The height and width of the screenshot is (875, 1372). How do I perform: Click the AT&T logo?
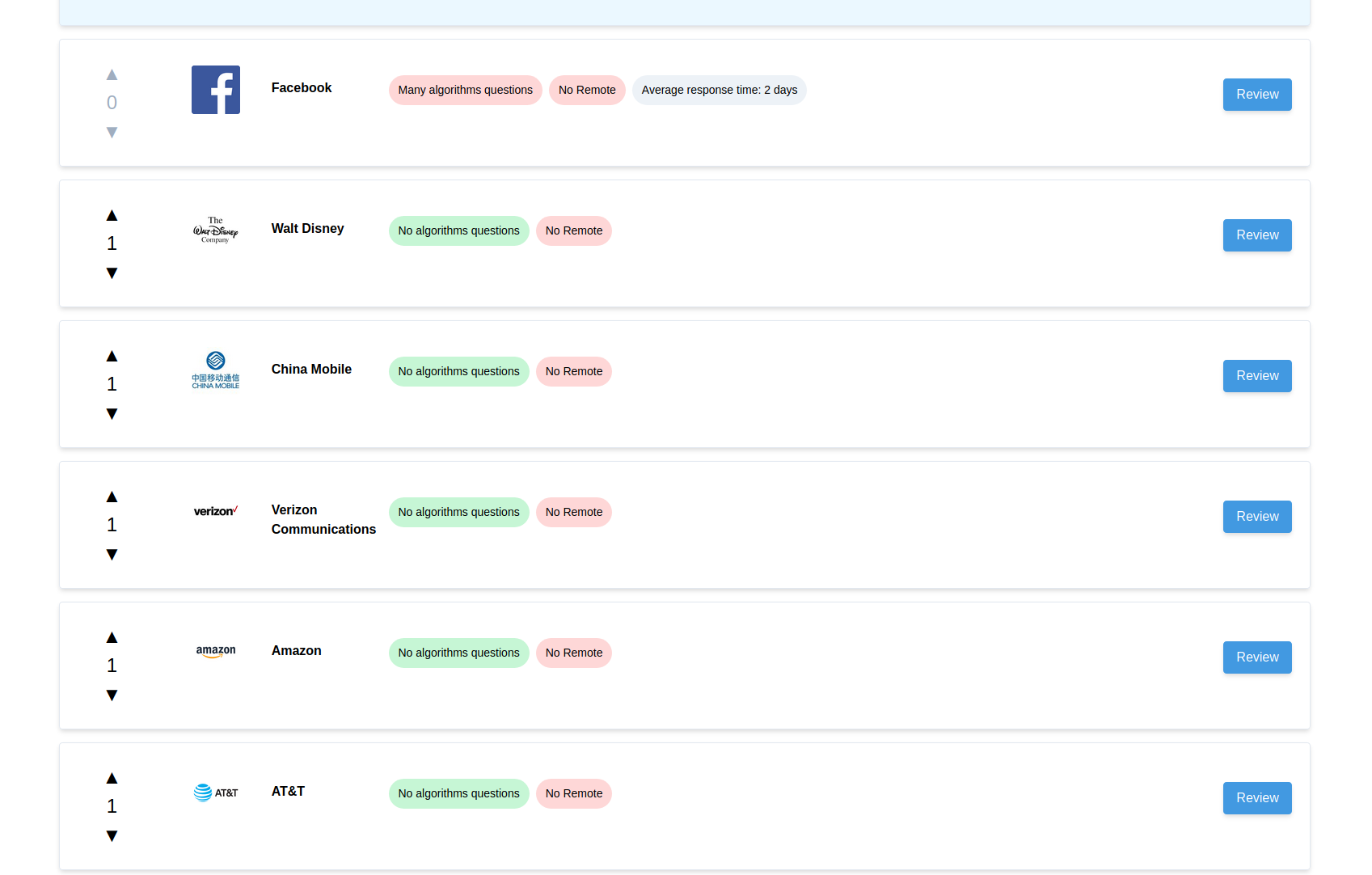pos(215,793)
